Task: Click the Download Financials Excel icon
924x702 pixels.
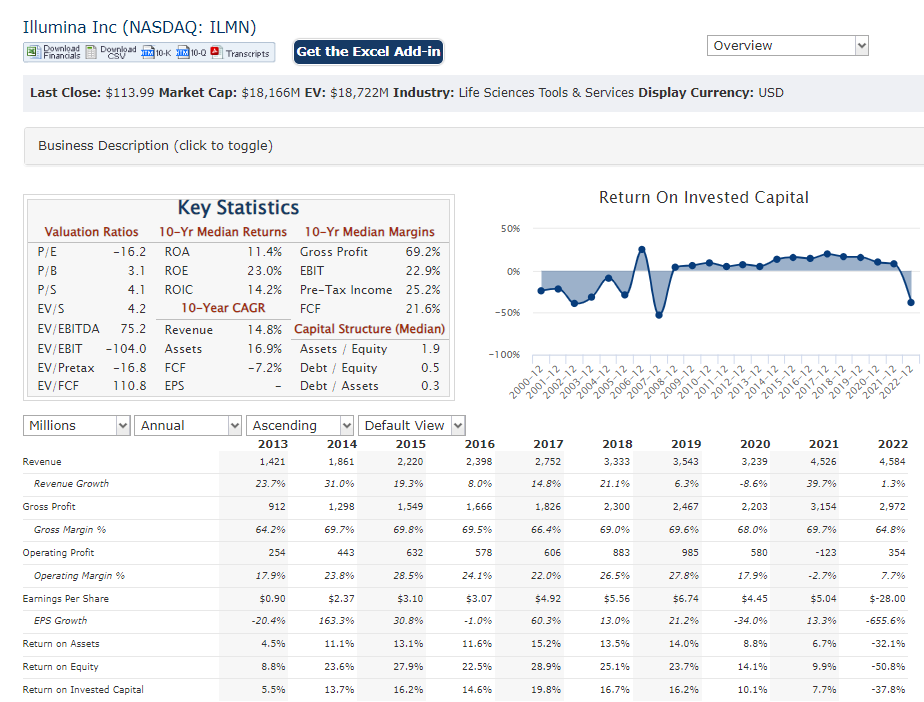Action: pyautogui.click(x=33, y=52)
